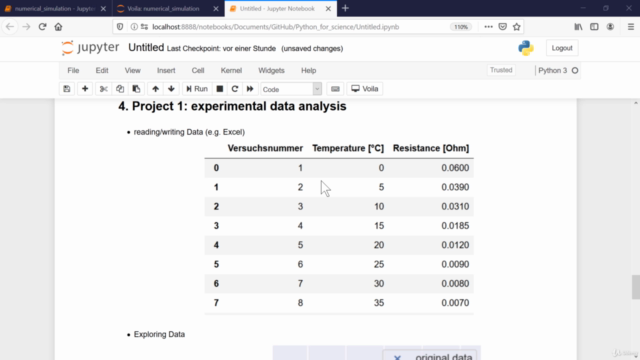Click the Resistance [Ohm] column header
This screenshot has width=640, height=360.
pyautogui.click(x=431, y=148)
